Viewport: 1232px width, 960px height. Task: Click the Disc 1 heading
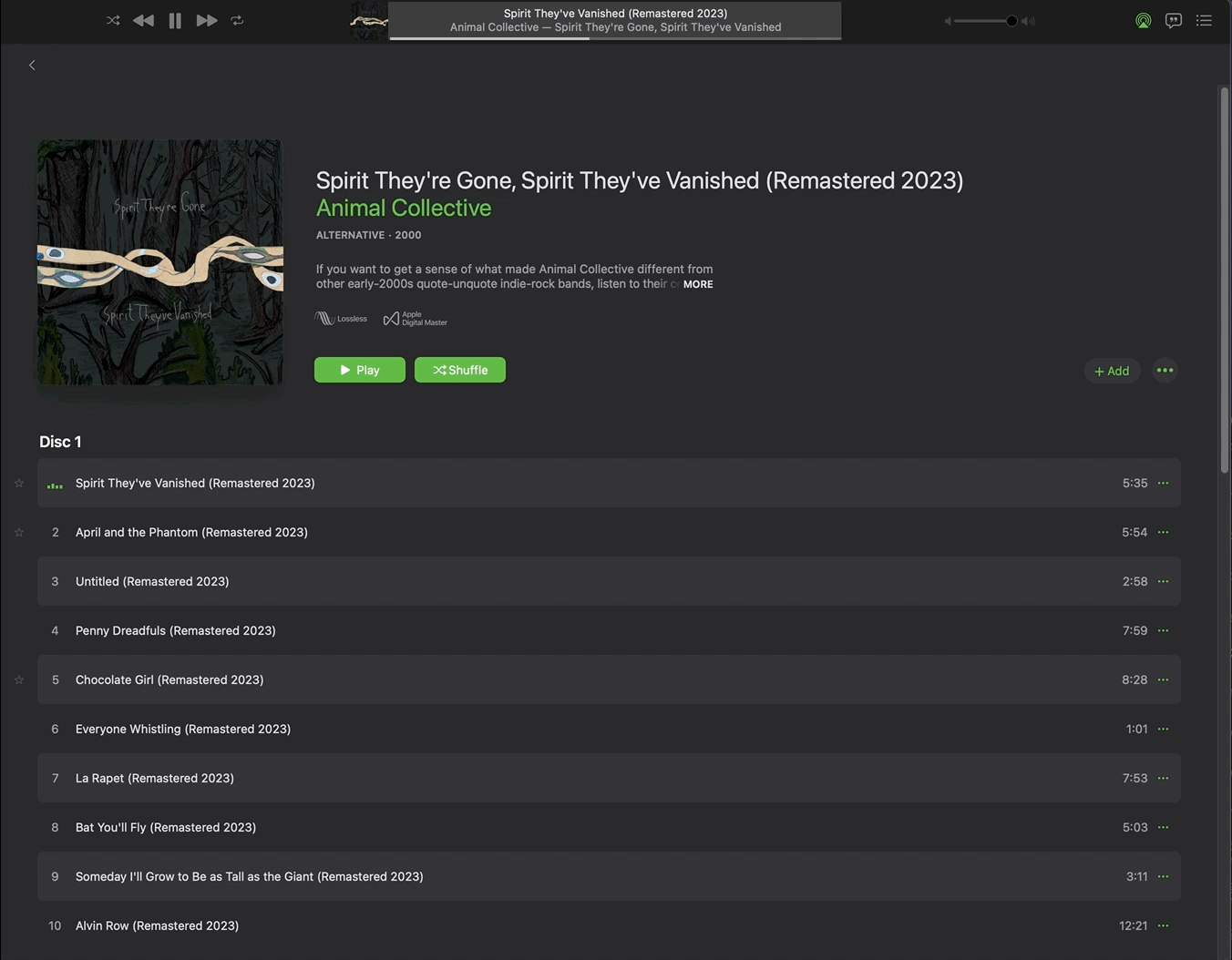point(60,442)
